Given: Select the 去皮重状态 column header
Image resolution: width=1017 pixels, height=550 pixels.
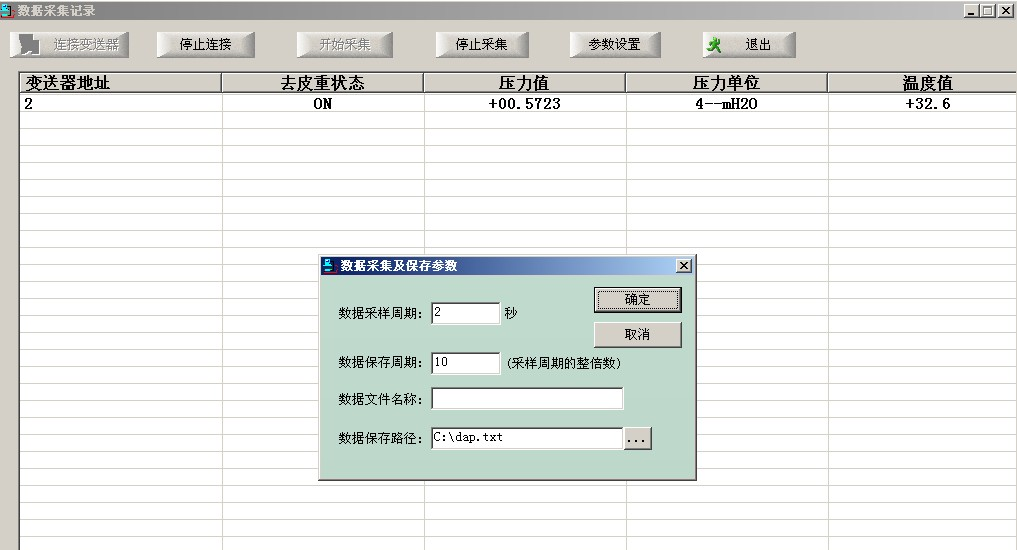Looking at the screenshot, I should (322, 83).
